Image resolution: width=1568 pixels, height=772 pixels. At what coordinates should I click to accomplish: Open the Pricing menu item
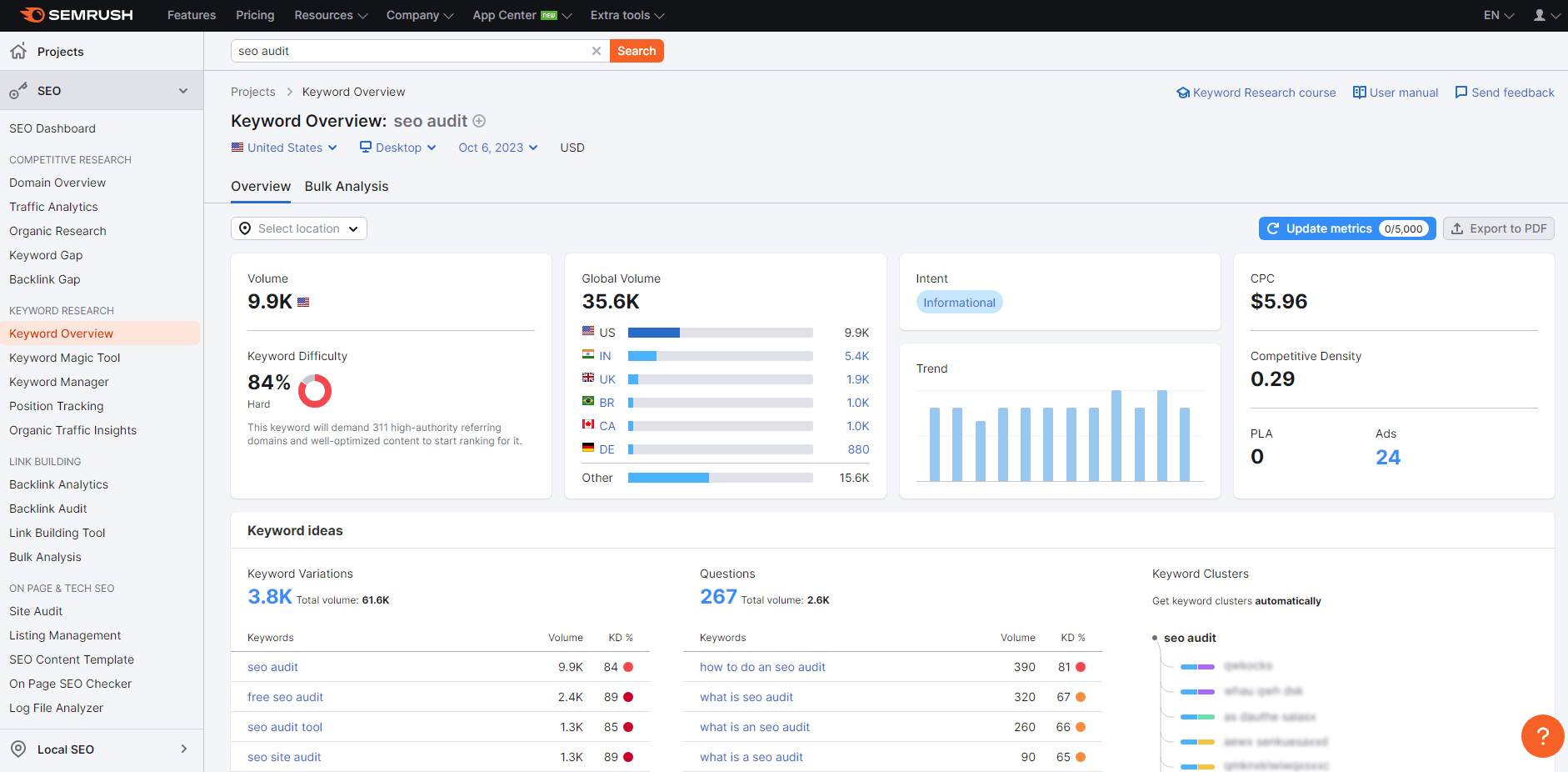coord(255,15)
